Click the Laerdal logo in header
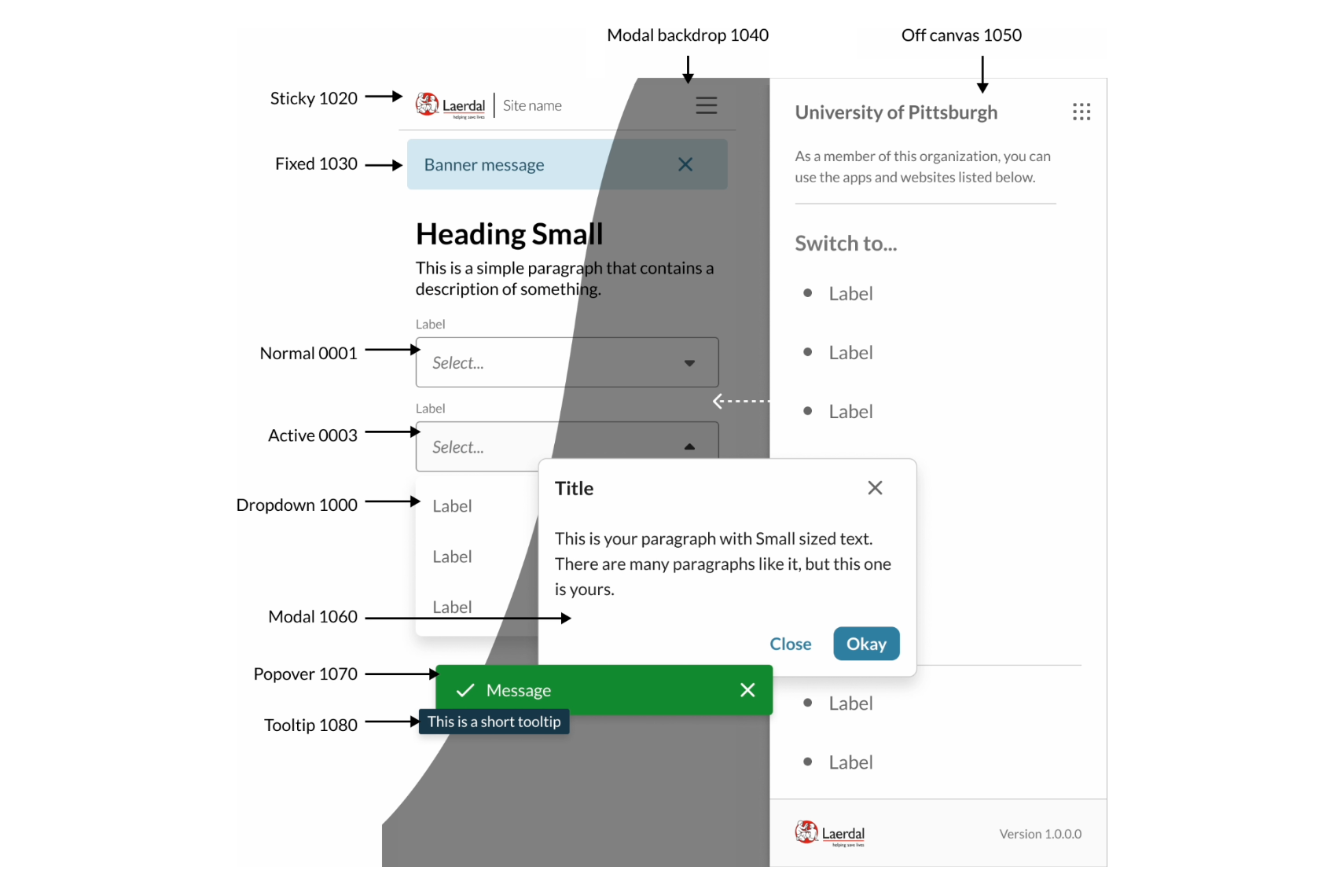This screenshot has width=1344, height=896. [x=450, y=105]
